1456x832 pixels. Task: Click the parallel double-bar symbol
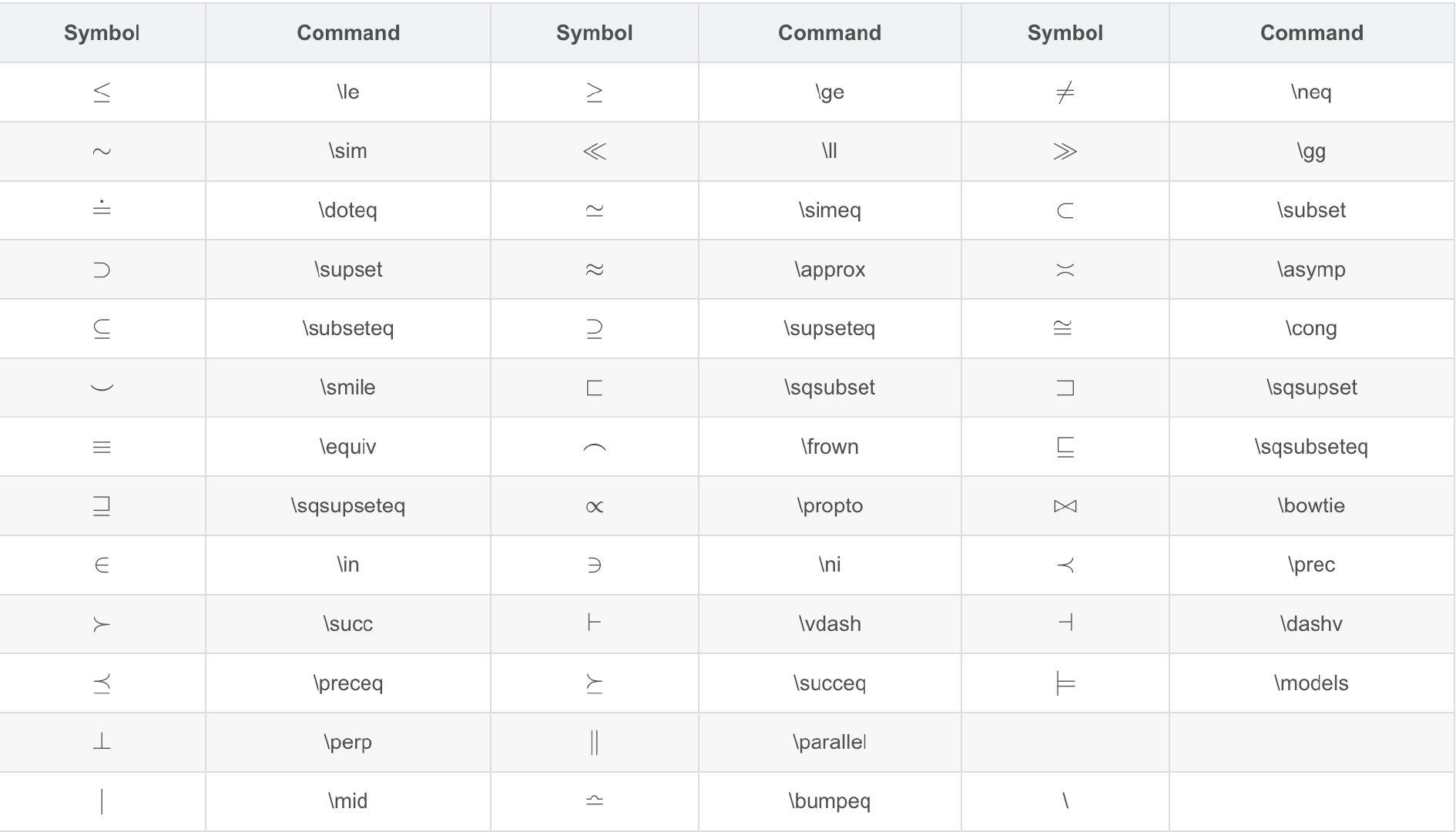tap(594, 742)
